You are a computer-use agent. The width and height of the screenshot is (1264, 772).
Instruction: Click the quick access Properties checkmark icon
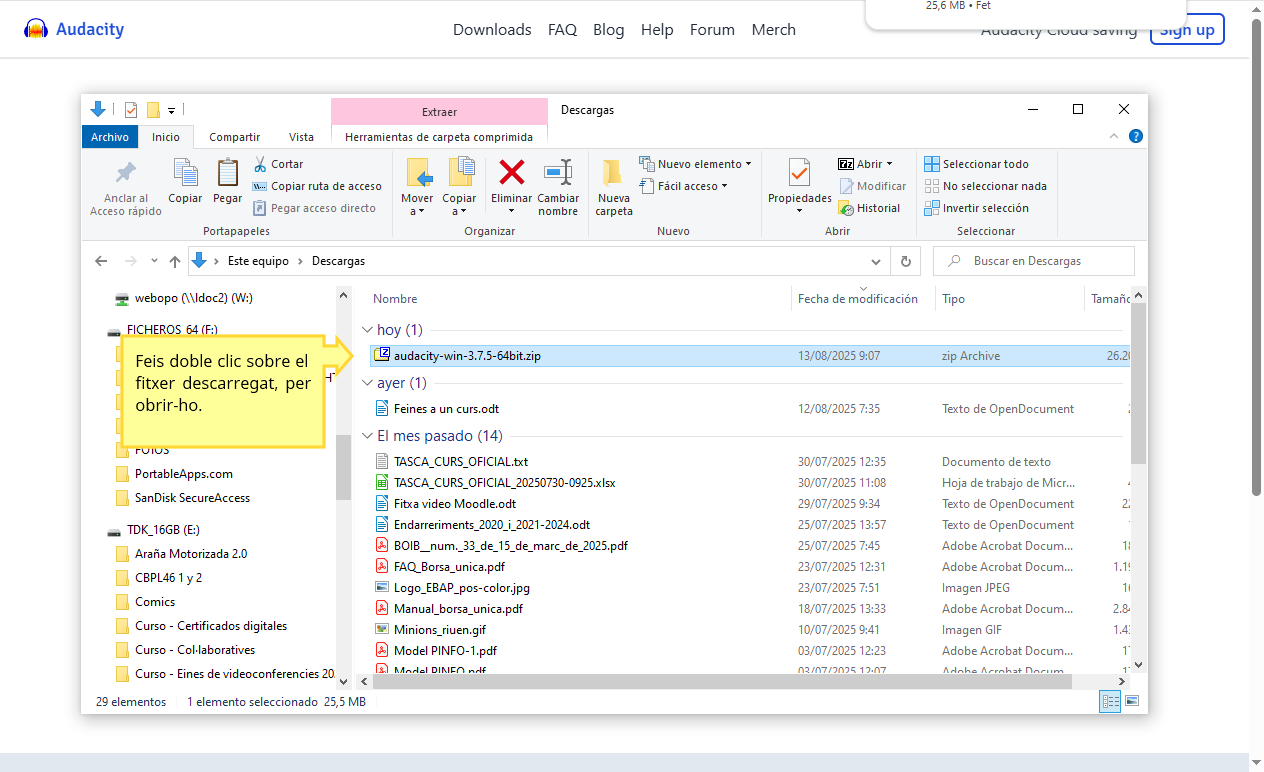coord(130,110)
